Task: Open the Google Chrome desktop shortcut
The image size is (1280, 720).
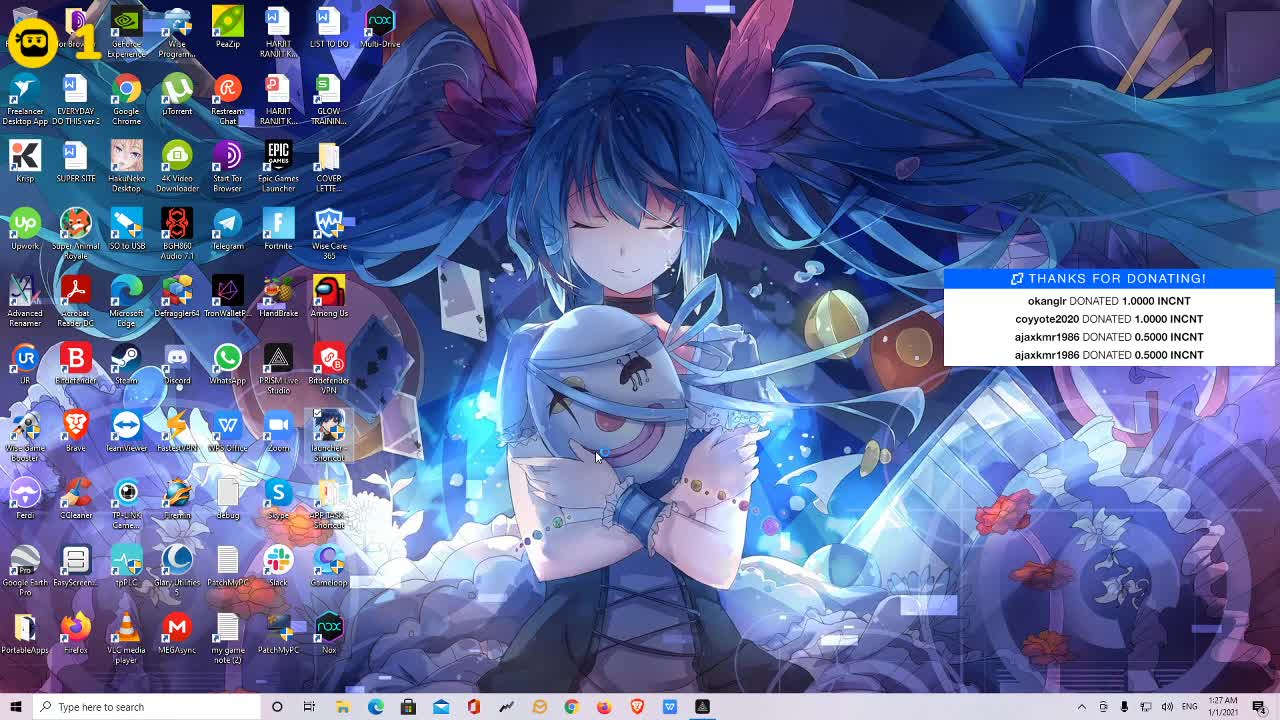Action: [x=126, y=100]
